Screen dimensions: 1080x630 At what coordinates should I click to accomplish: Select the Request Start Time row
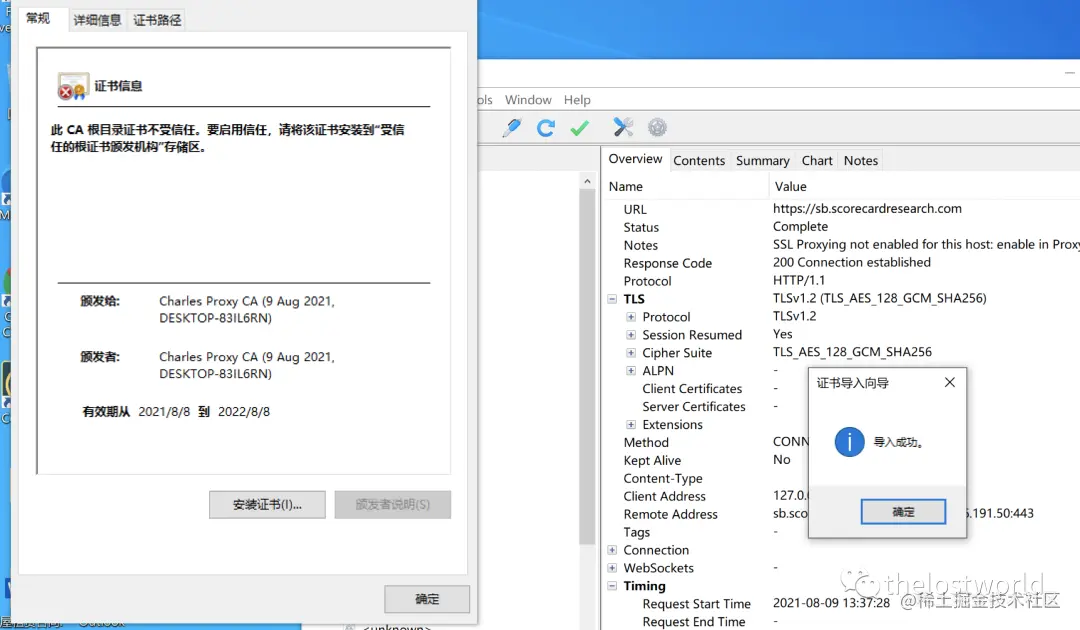click(842, 603)
